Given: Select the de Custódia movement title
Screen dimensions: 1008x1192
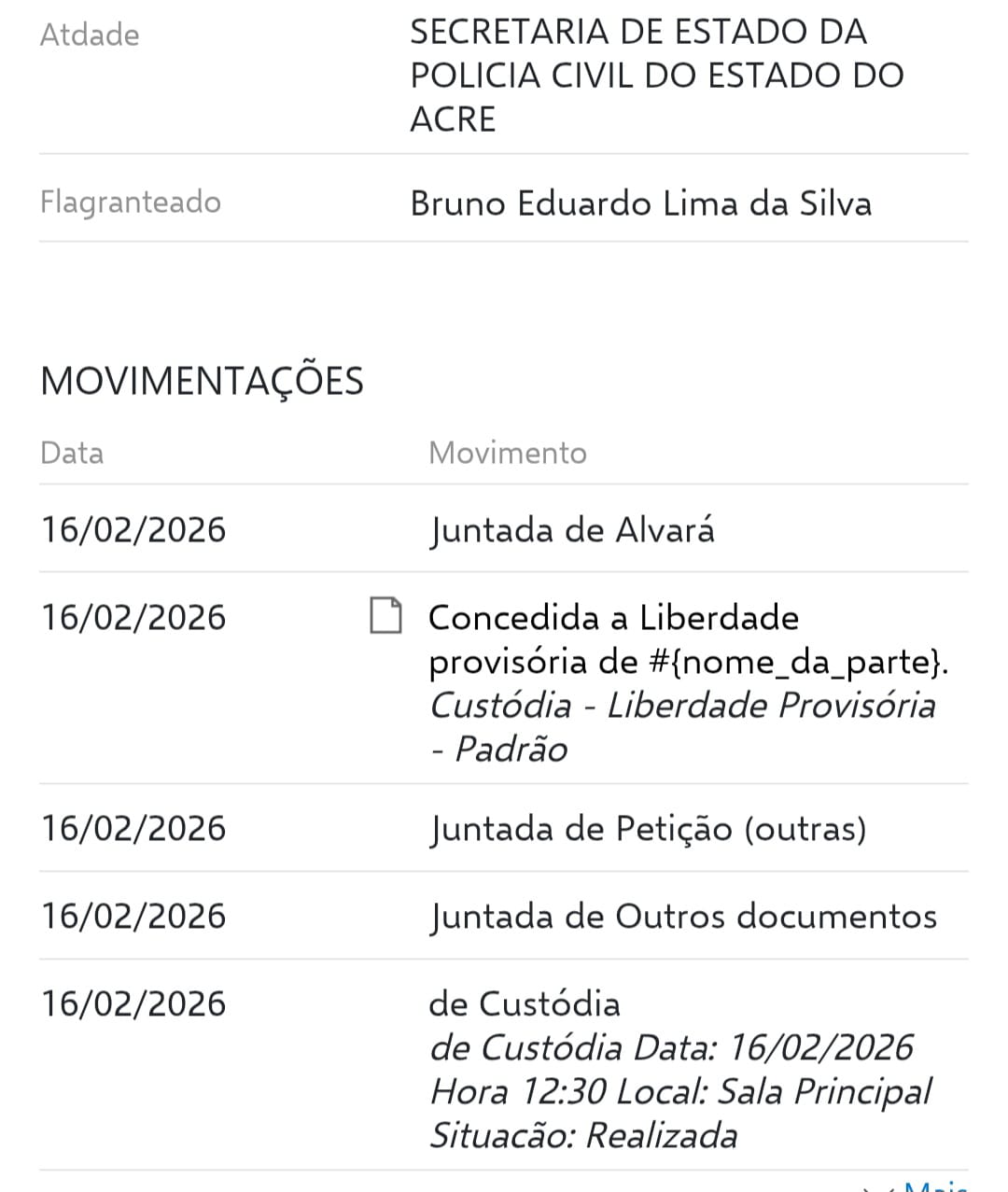Looking at the screenshot, I should [x=524, y=1004].
